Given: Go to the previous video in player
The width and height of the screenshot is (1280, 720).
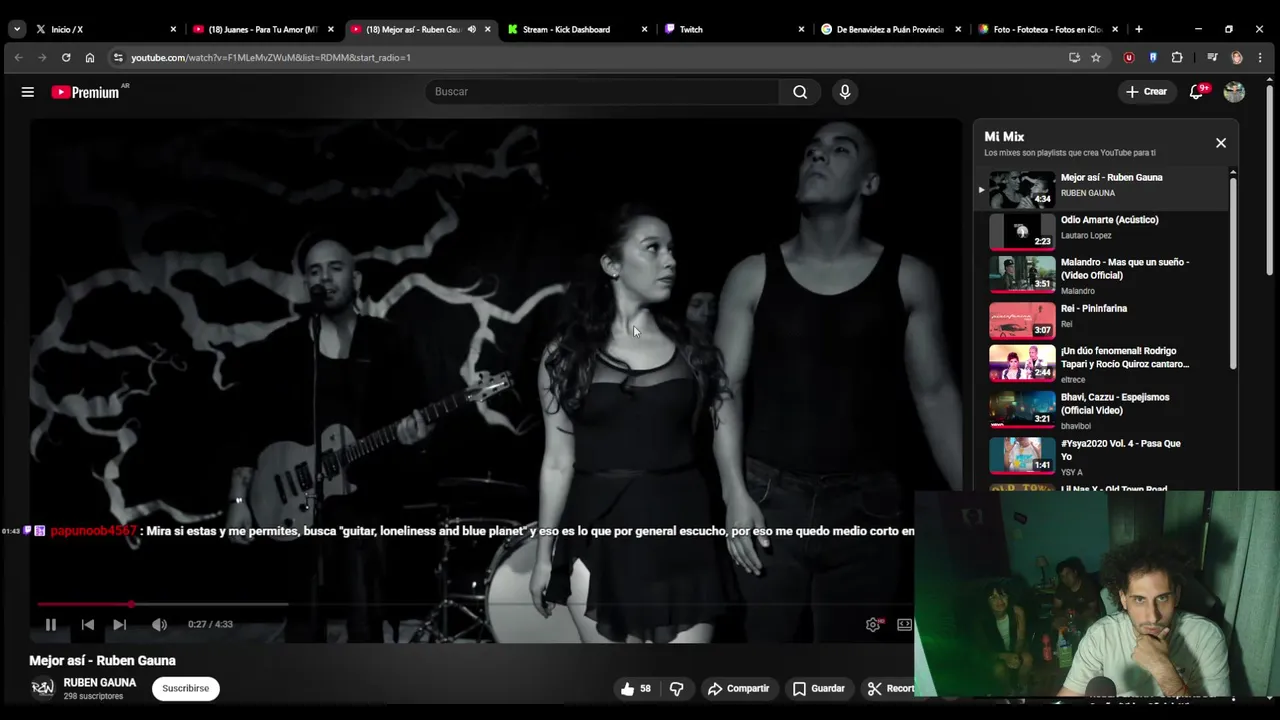Looking at the screenshot, I should (87, 624).
